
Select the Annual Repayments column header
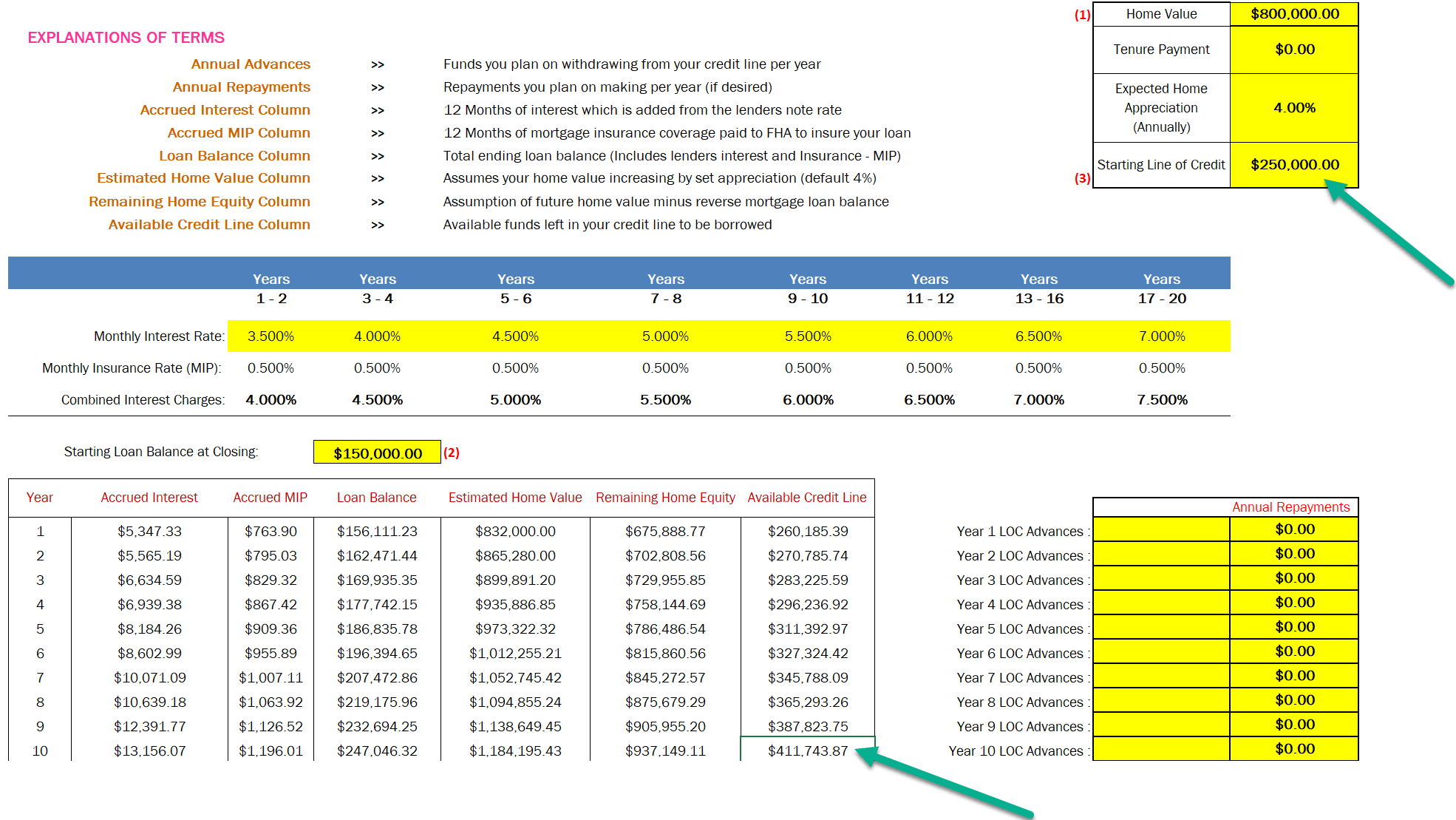[x=1290, y=507]
